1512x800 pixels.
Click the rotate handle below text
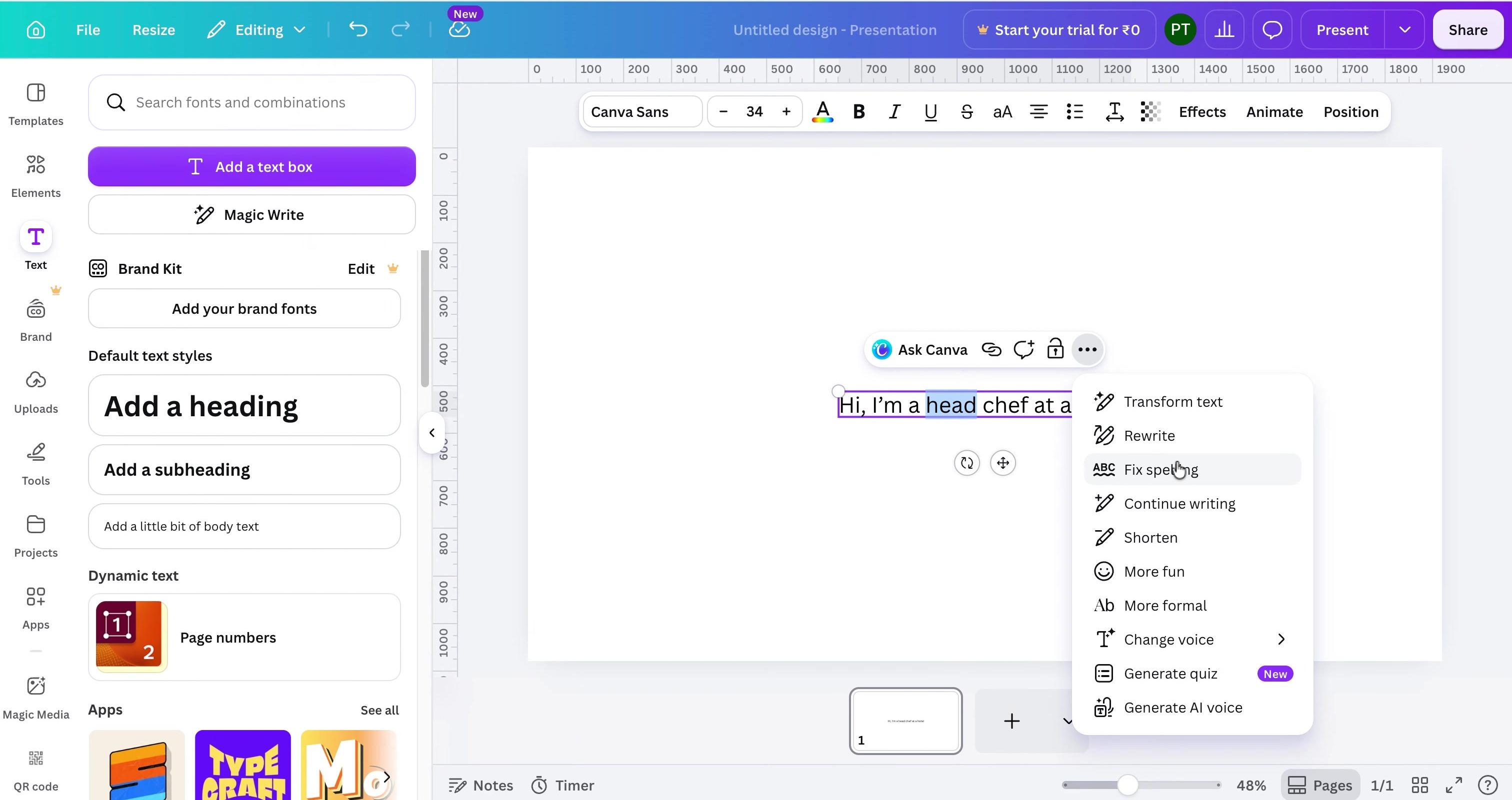click(966, 463)
